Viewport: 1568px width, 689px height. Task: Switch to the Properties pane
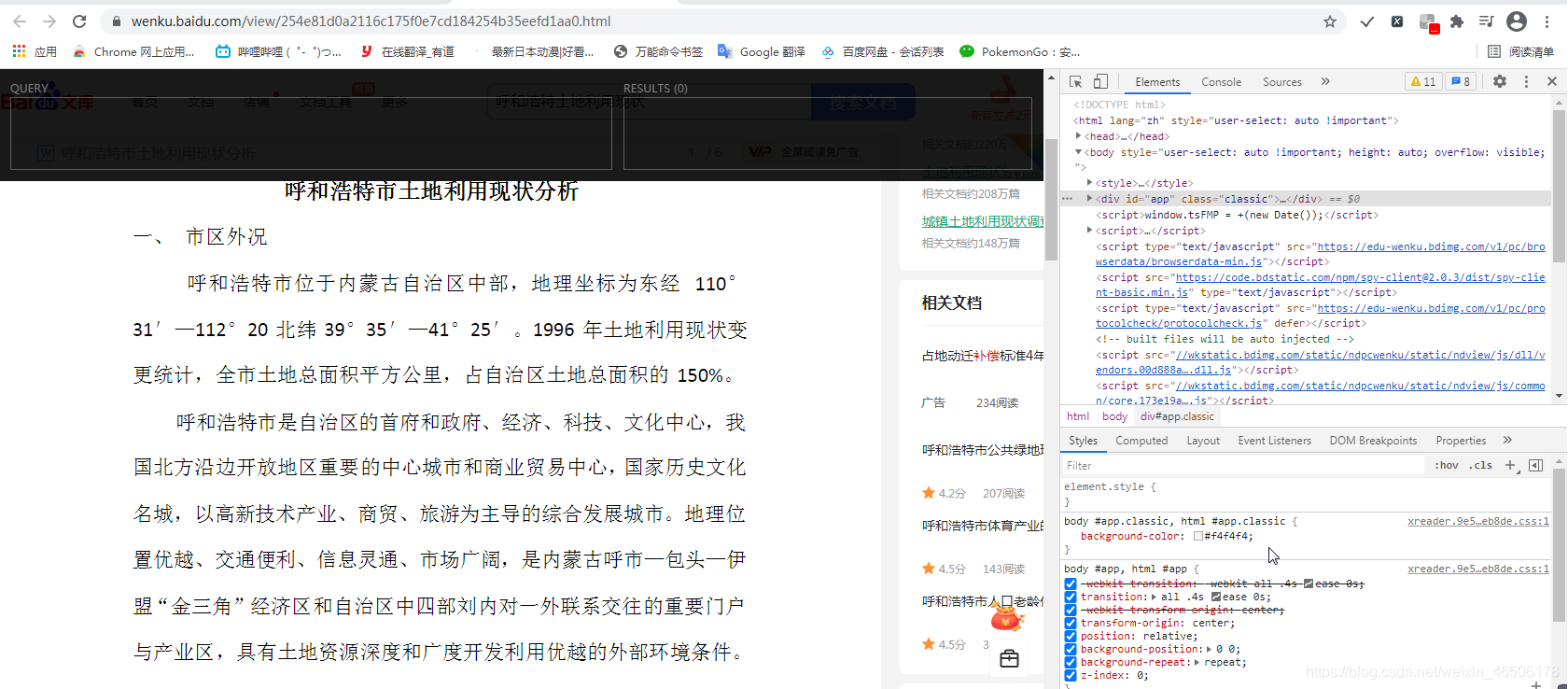click(1461, 441)
